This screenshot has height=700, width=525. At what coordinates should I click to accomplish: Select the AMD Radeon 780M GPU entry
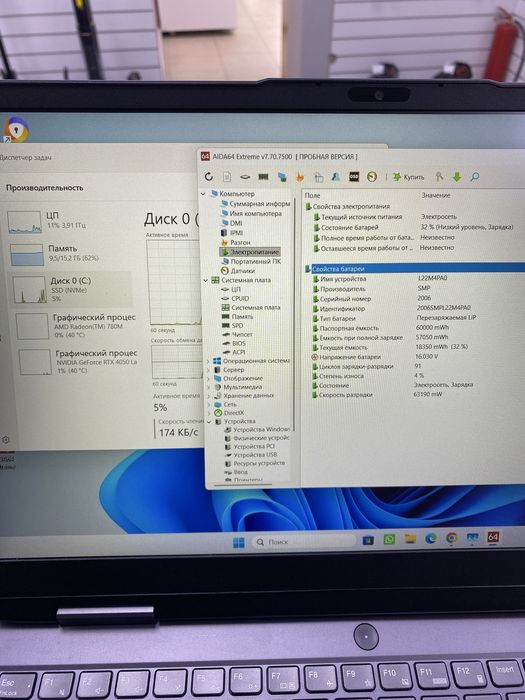[76, 325]
